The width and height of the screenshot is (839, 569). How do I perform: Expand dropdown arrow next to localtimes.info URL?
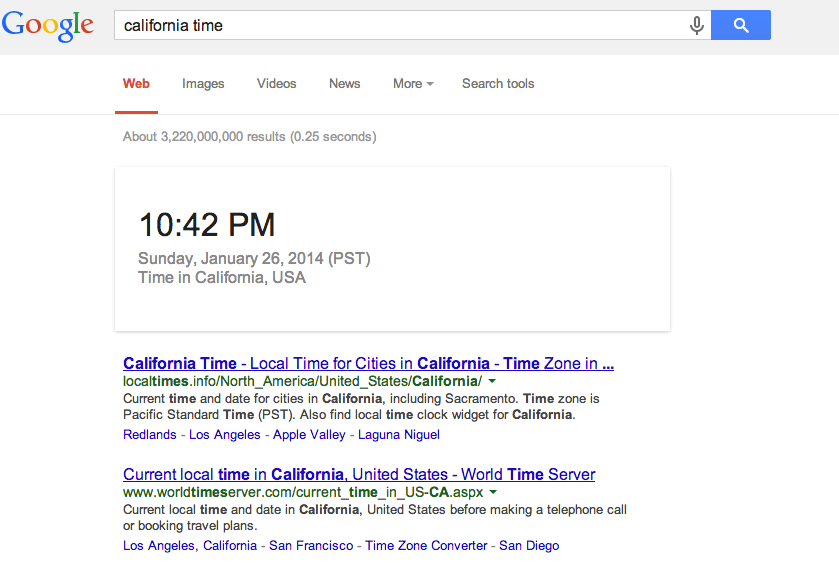pos(492,381)
